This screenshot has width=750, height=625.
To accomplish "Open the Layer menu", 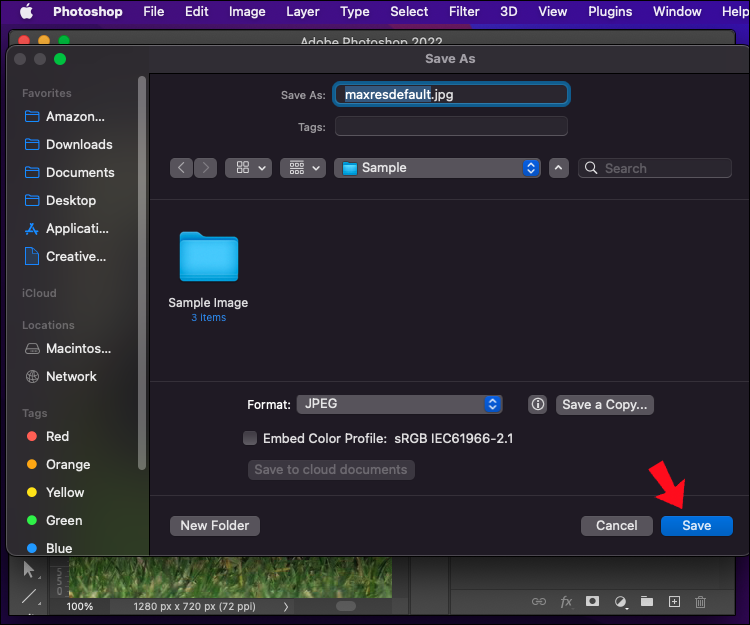I will 302,11.
